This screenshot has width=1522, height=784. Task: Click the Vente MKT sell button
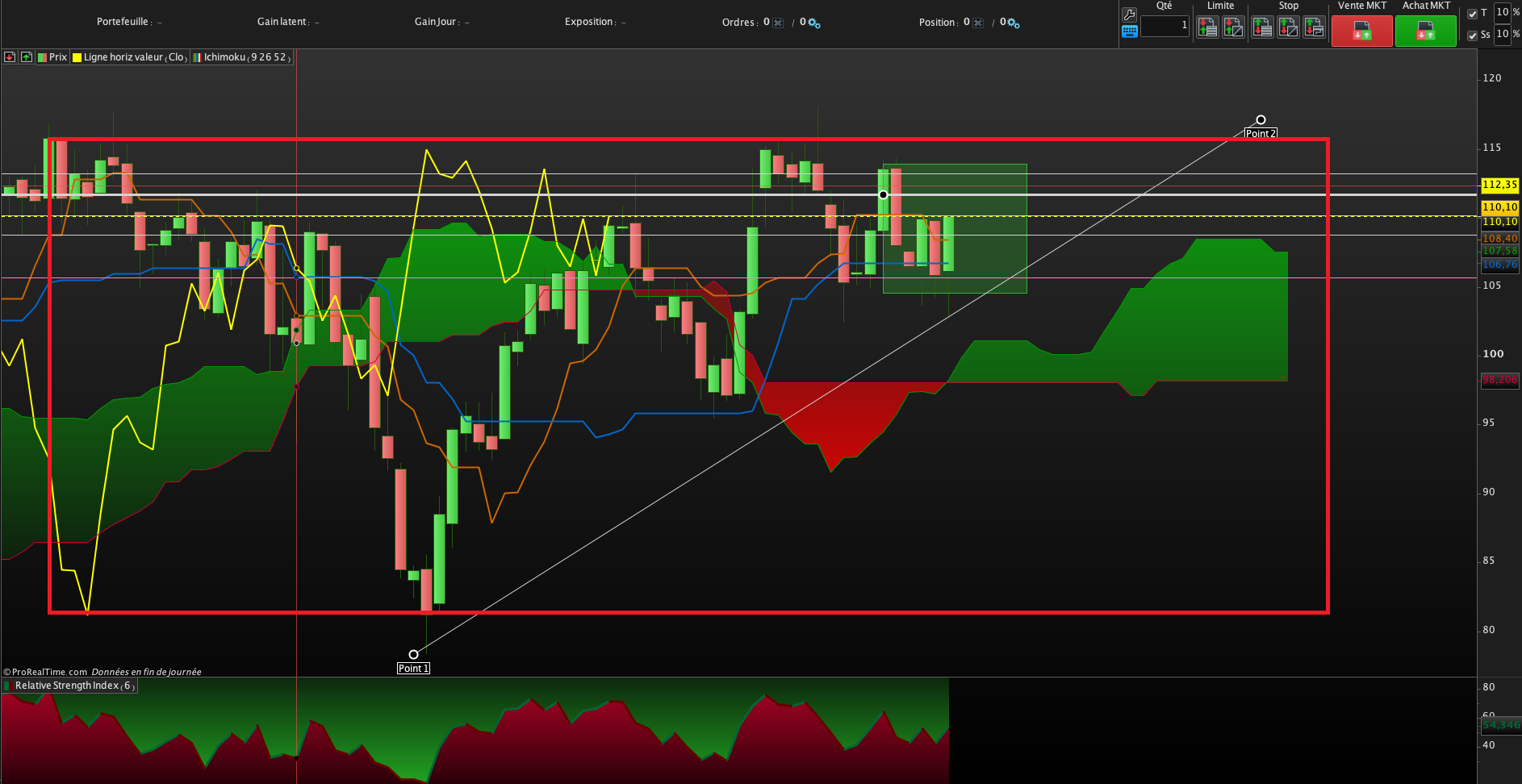point(1361,31)
